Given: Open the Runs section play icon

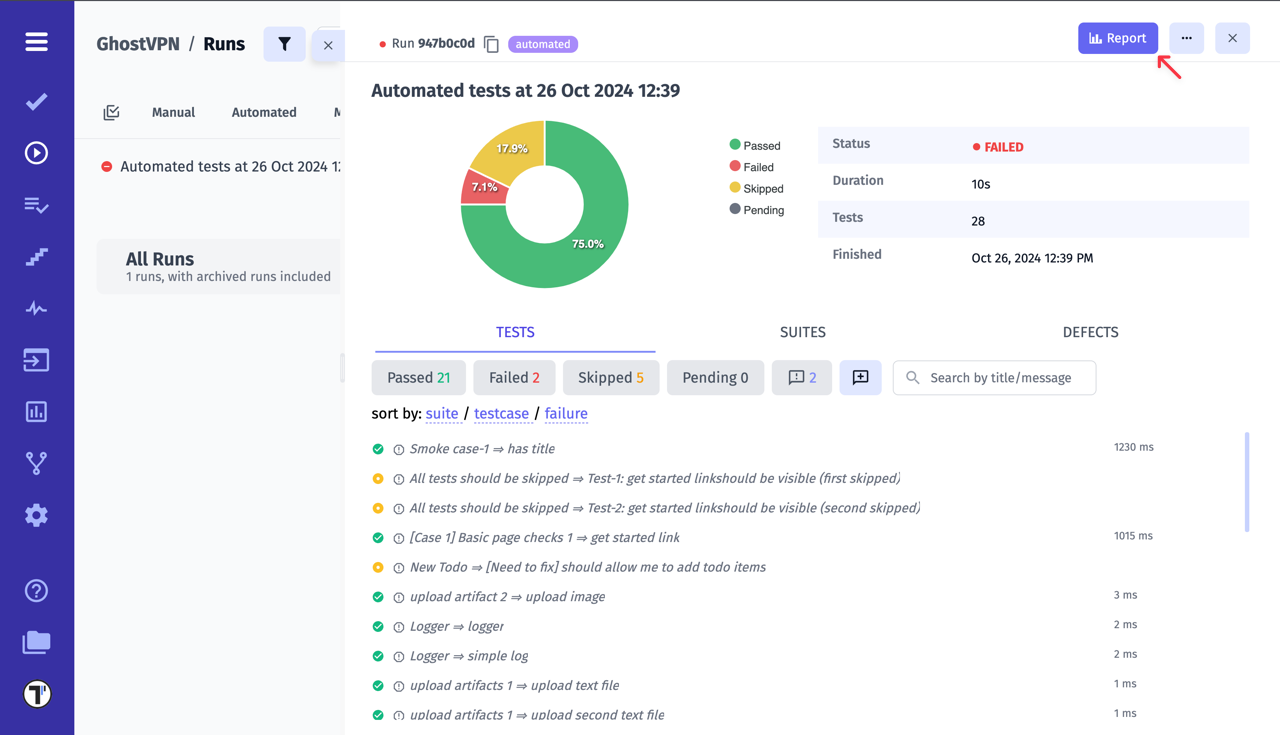Looking at the screenshot, I should 36,153.
